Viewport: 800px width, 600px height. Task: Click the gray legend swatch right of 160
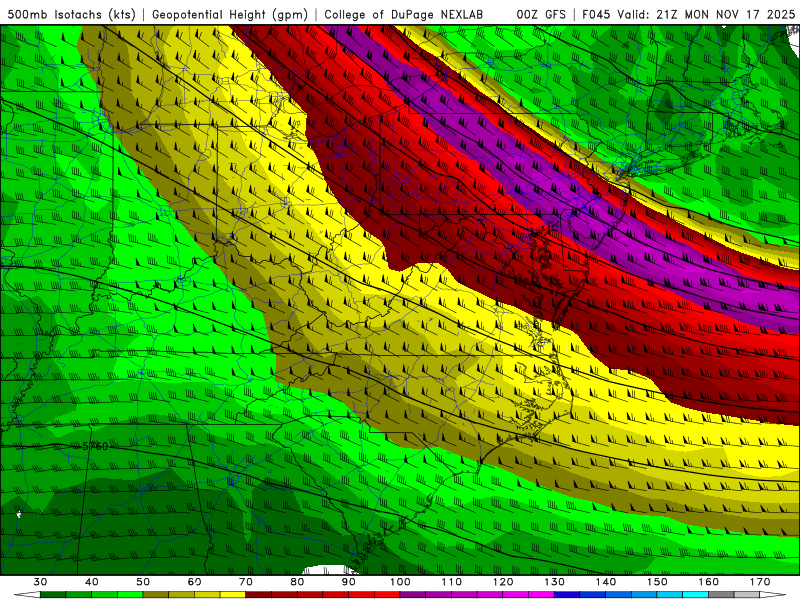click(721, 595)
